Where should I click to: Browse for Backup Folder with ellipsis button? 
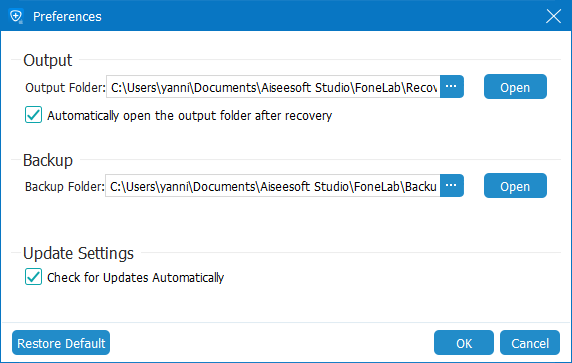[x=452, y=186]
